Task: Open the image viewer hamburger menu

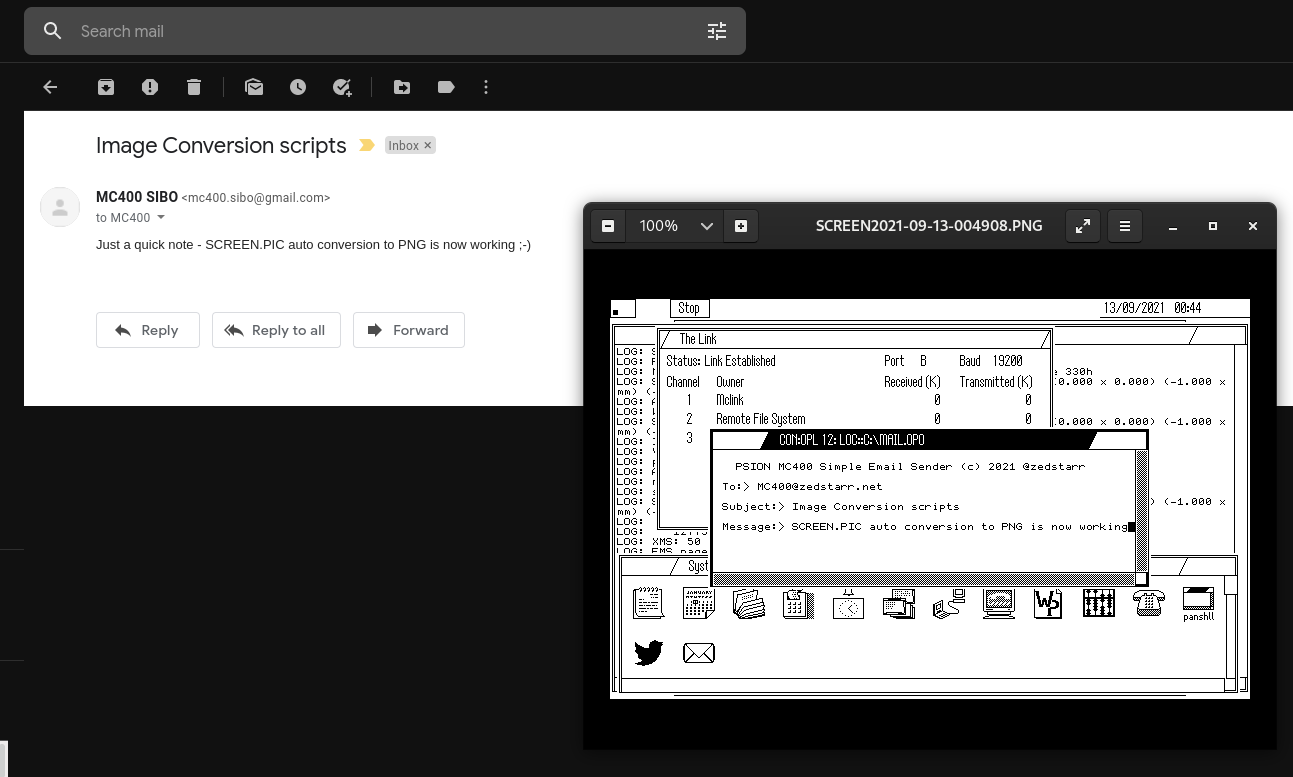Action: [x=1125, y=226]
